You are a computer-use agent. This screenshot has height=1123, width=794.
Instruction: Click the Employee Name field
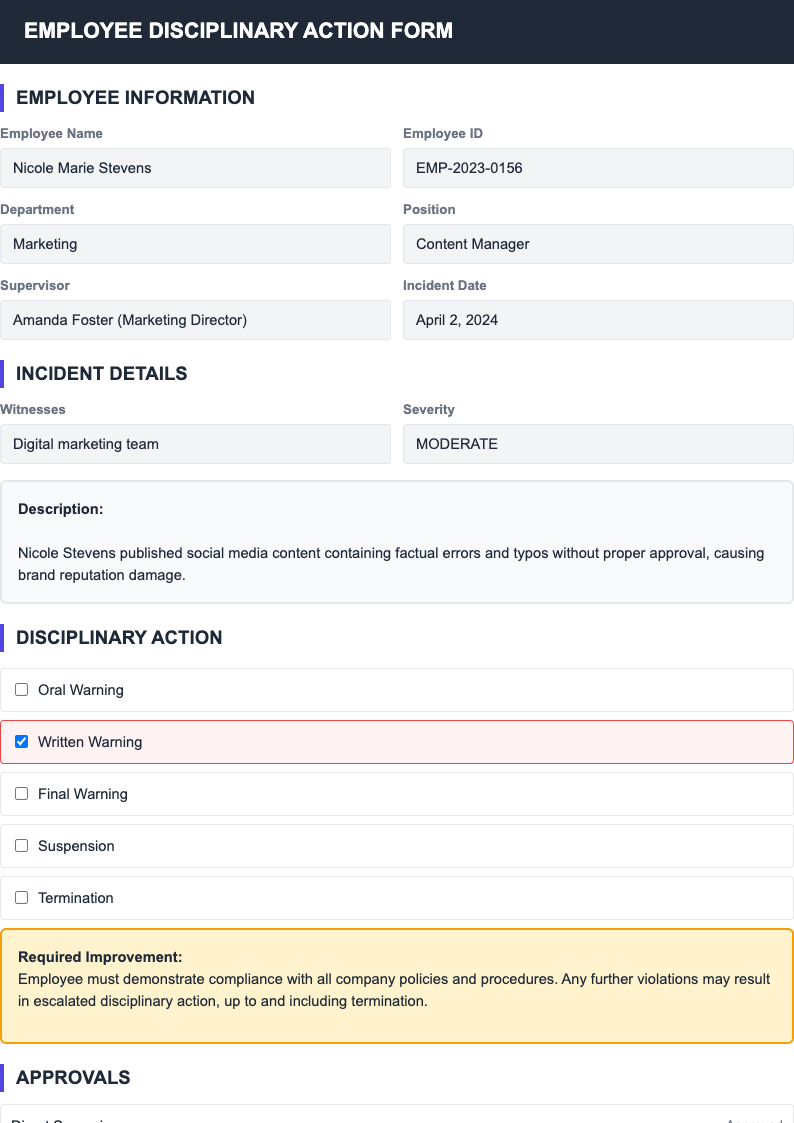[196, 168]
